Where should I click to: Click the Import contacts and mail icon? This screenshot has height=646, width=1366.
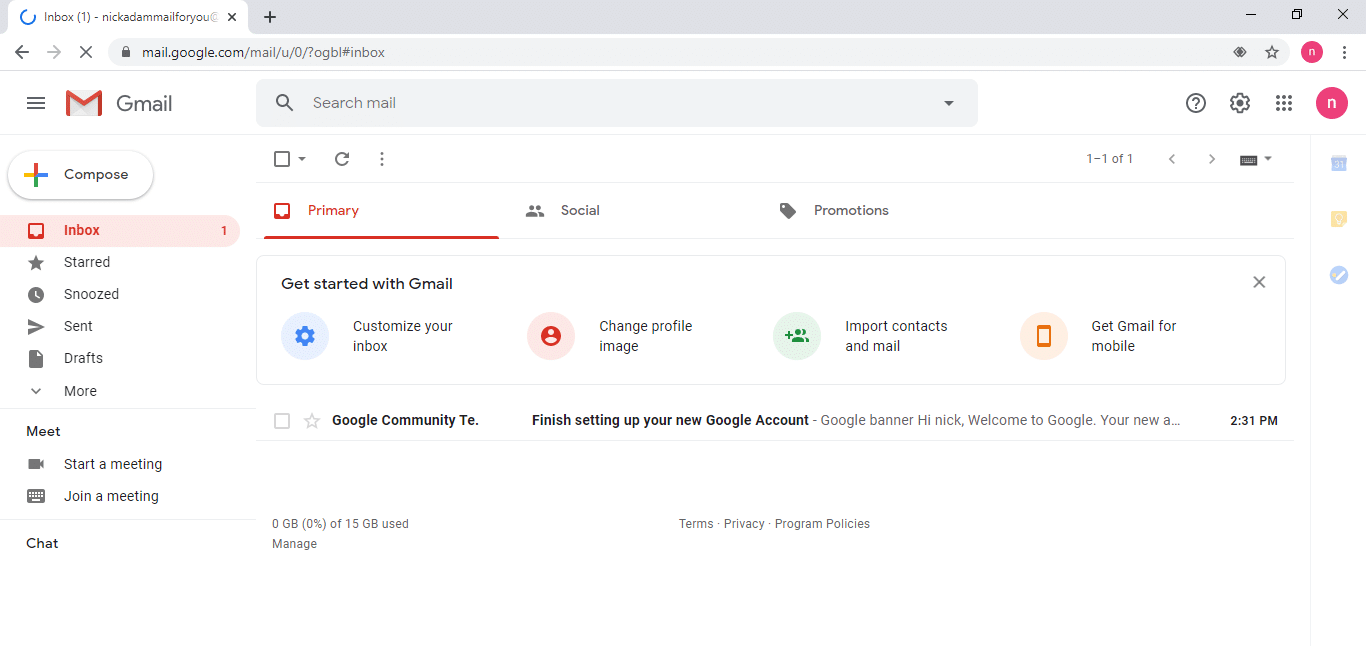pos(797,336)
